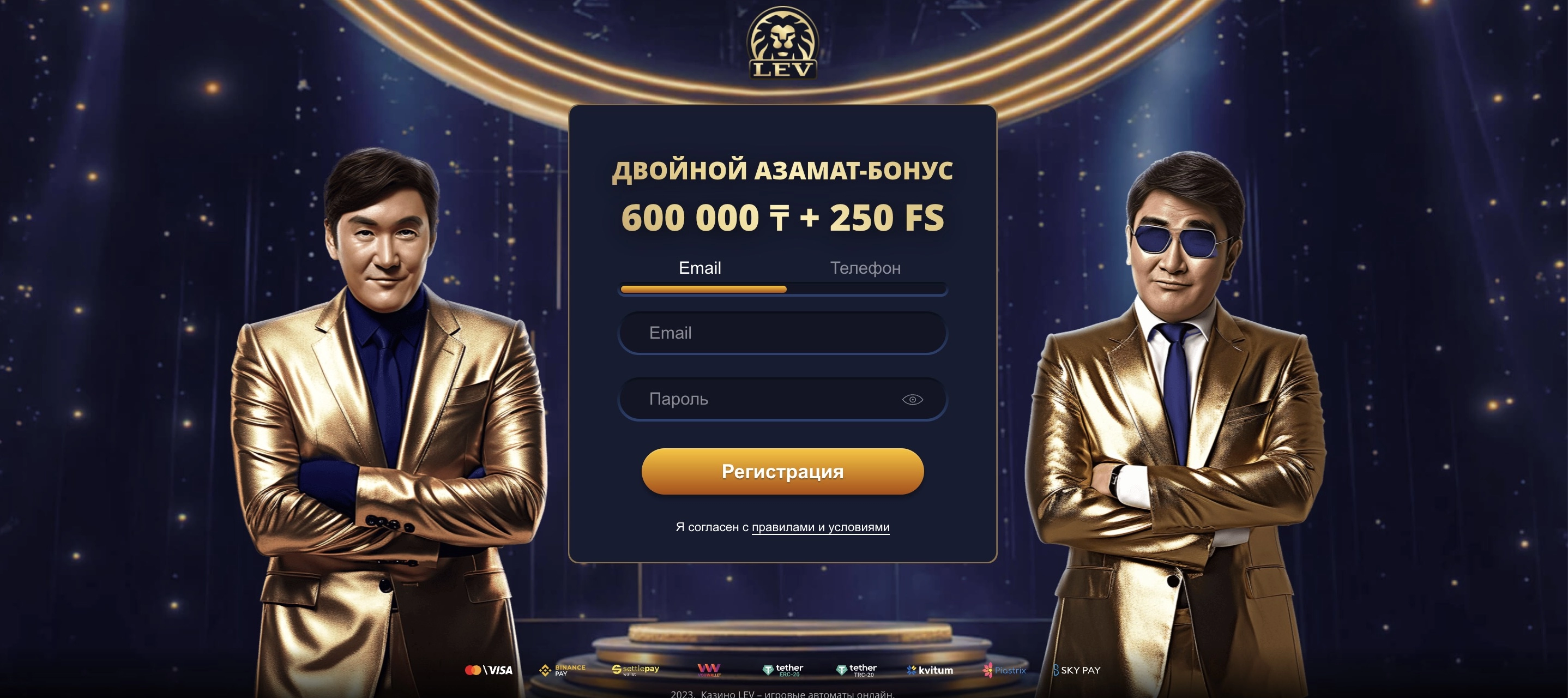This screenshot has height=698, width=1568.
Task: Focus the Email input field
Action: tap(782, 333)
